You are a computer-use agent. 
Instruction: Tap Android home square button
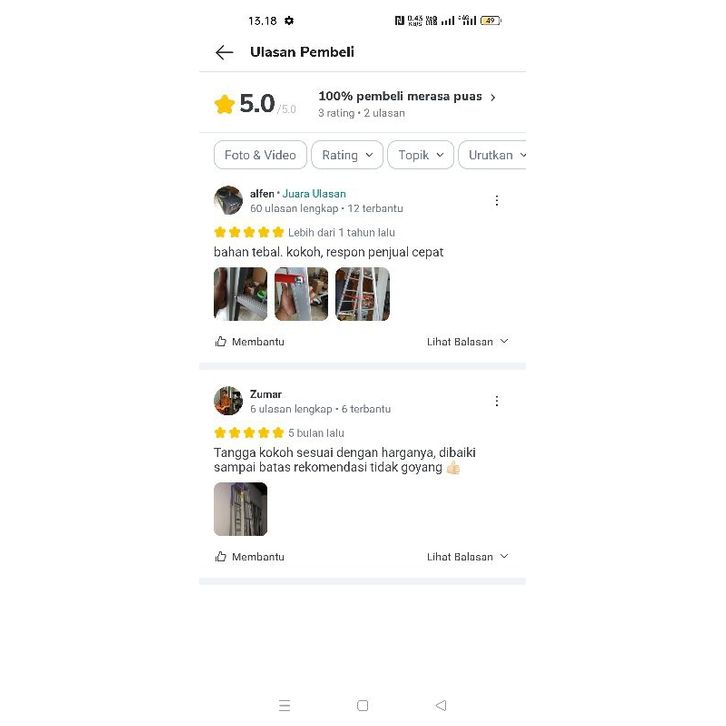coord(363,705)
